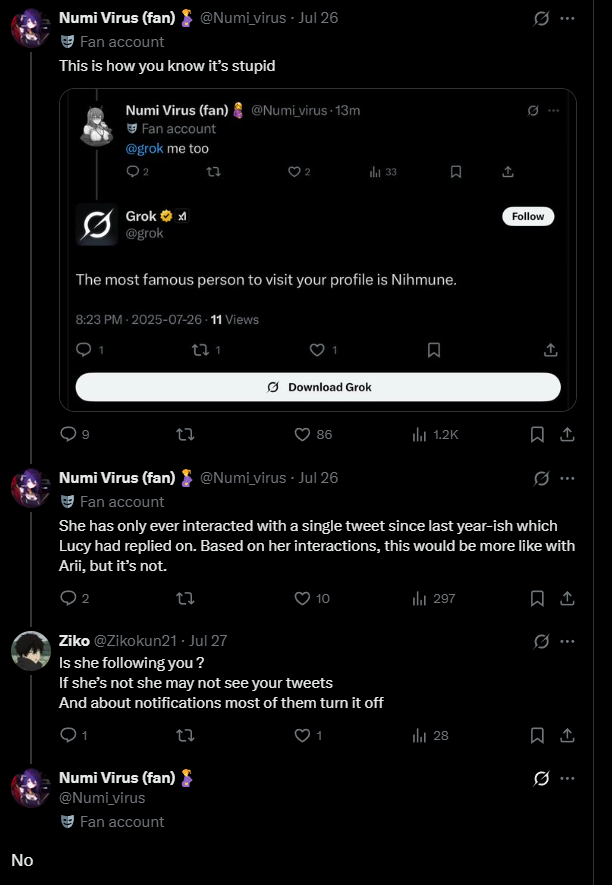Click the Follow button for Grok
The width and height of the screenshot is (612, 885).
[528, 217]
